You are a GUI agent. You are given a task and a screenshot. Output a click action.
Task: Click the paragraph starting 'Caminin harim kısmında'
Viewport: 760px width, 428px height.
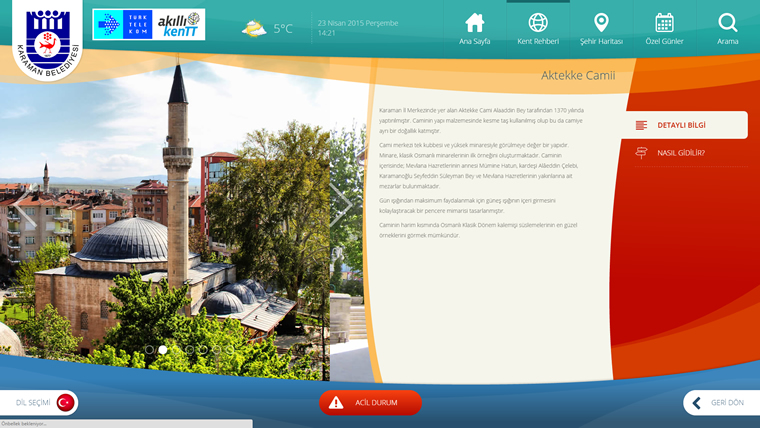[x=478, y=230]
